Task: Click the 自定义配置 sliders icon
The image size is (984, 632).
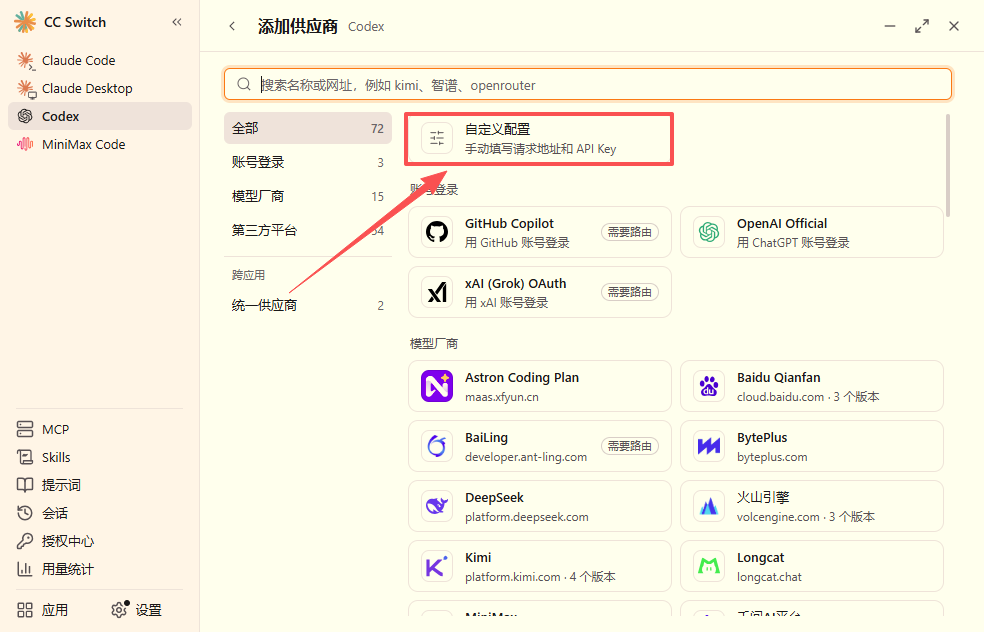Action: (437, 138)
